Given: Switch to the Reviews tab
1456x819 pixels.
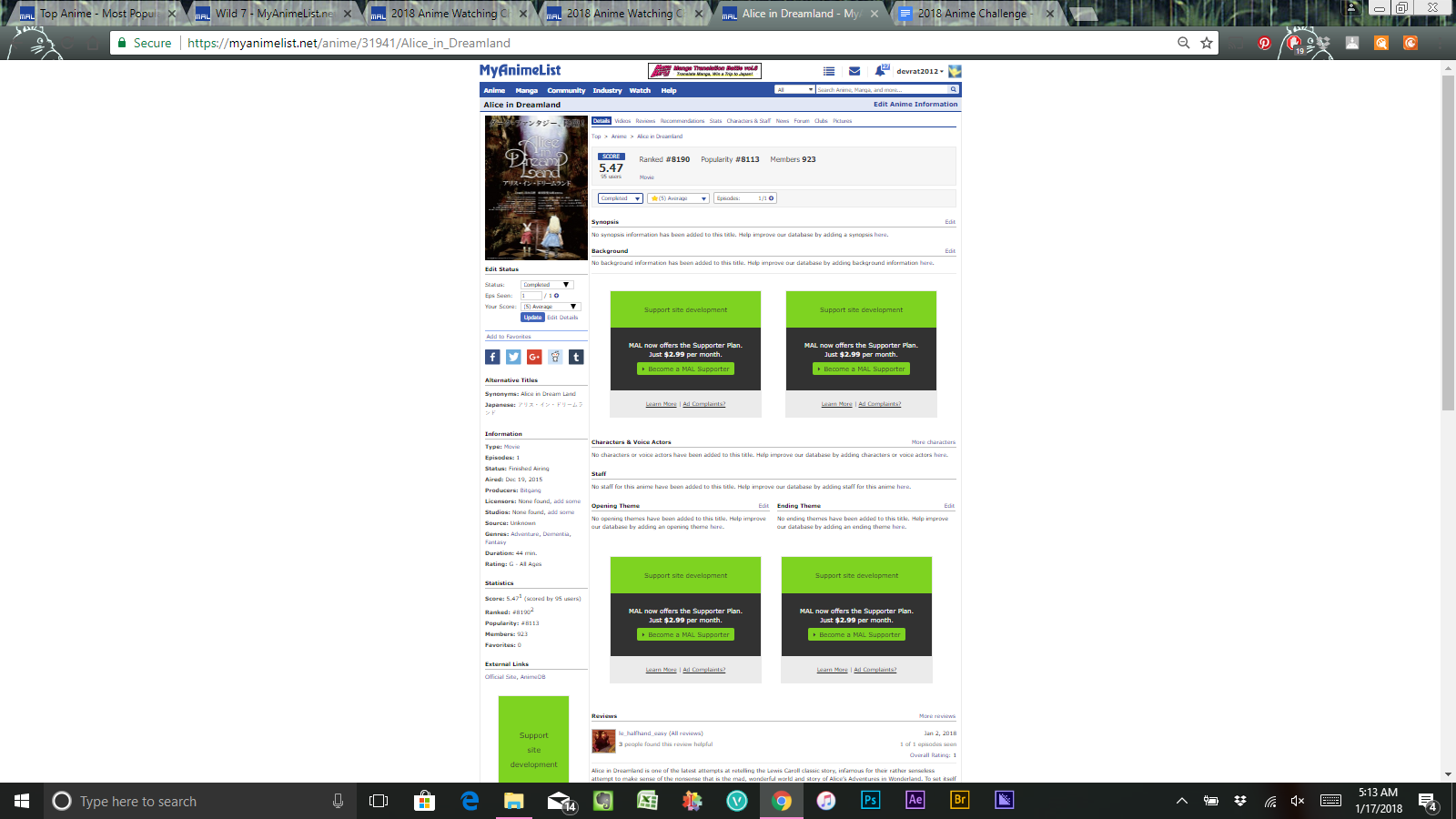Looking at the screenshot, I should coord(645,121).
